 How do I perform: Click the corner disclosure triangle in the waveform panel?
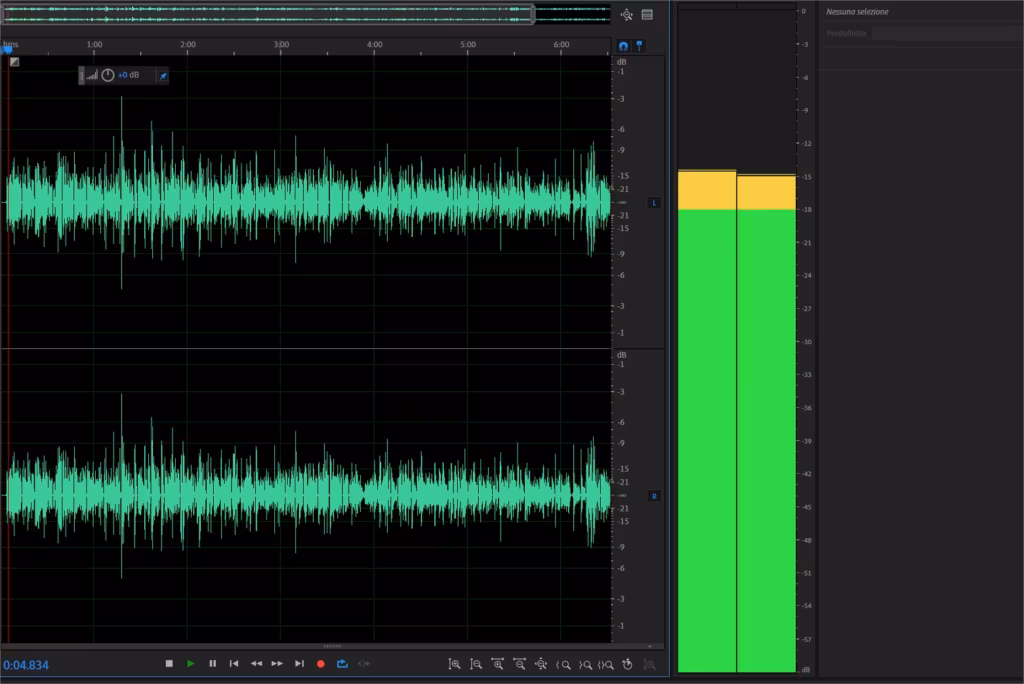[14, 61]
